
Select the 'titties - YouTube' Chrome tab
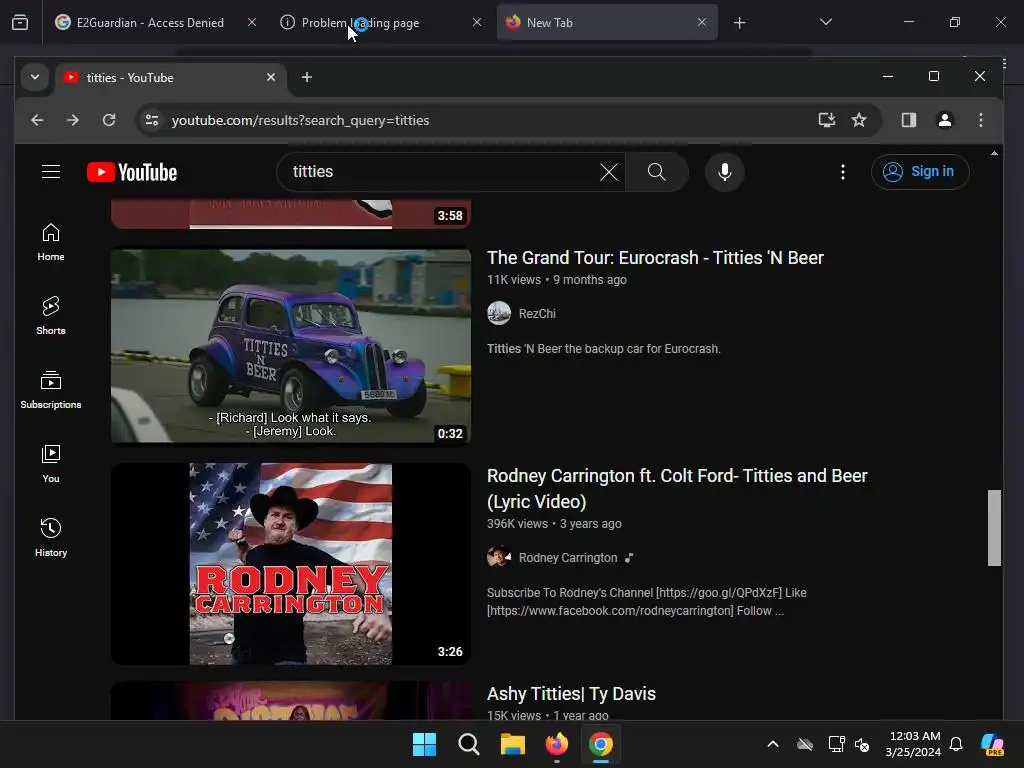click(x=171, y=77)
